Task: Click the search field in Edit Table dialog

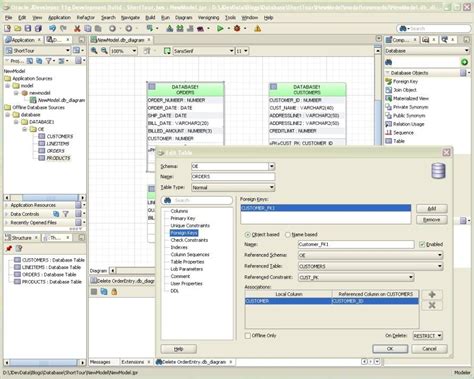Action: (197, 200)
